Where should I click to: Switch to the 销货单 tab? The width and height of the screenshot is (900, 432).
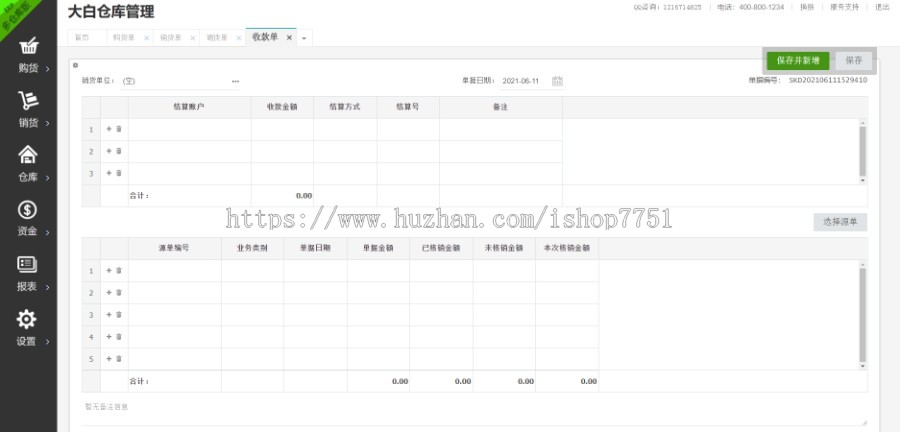coord(170,38)
